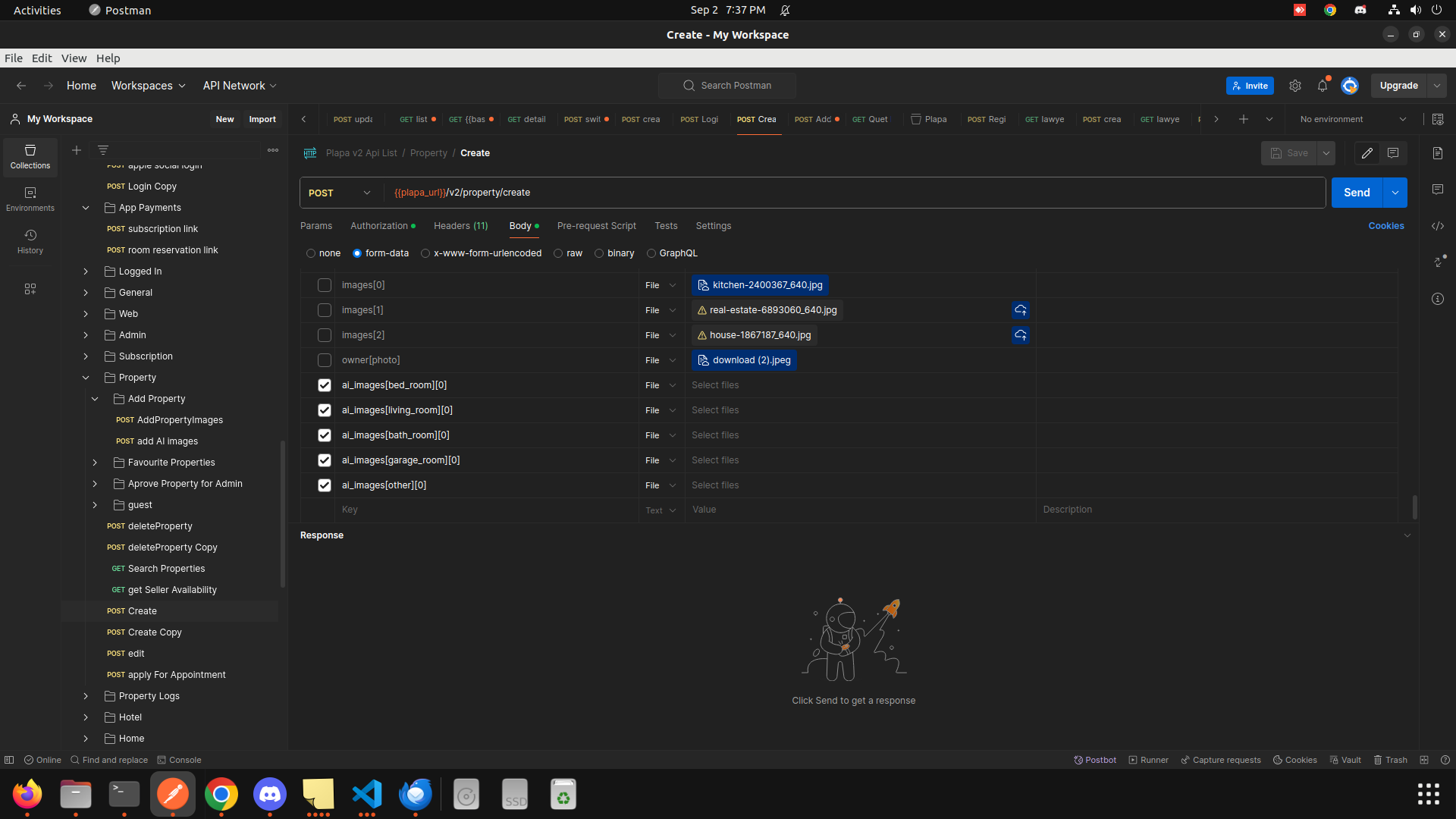Uncheck the ai_images[living_room][0] checkbox
The image size is (1456, 819).
325,410
